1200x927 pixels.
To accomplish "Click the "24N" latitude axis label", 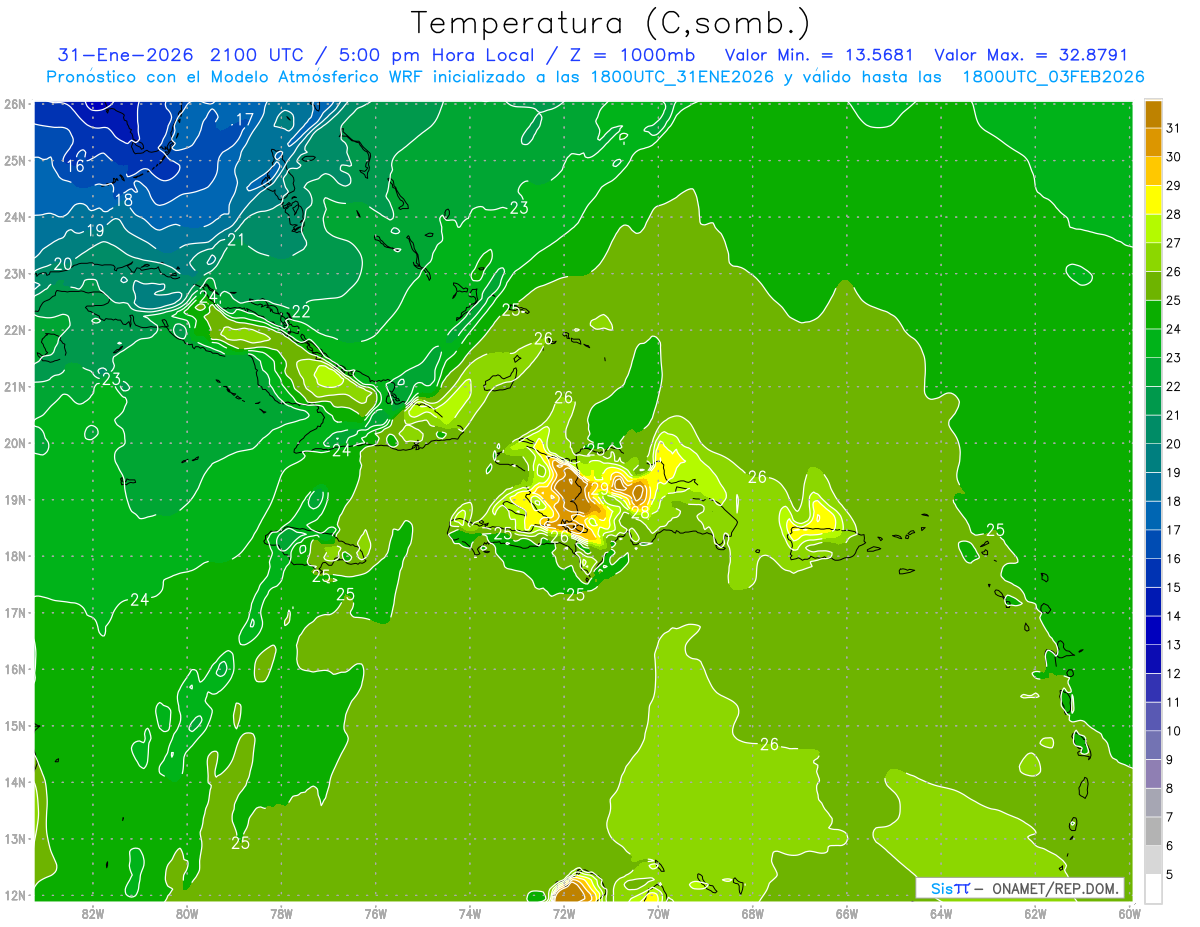I will 14,216.
